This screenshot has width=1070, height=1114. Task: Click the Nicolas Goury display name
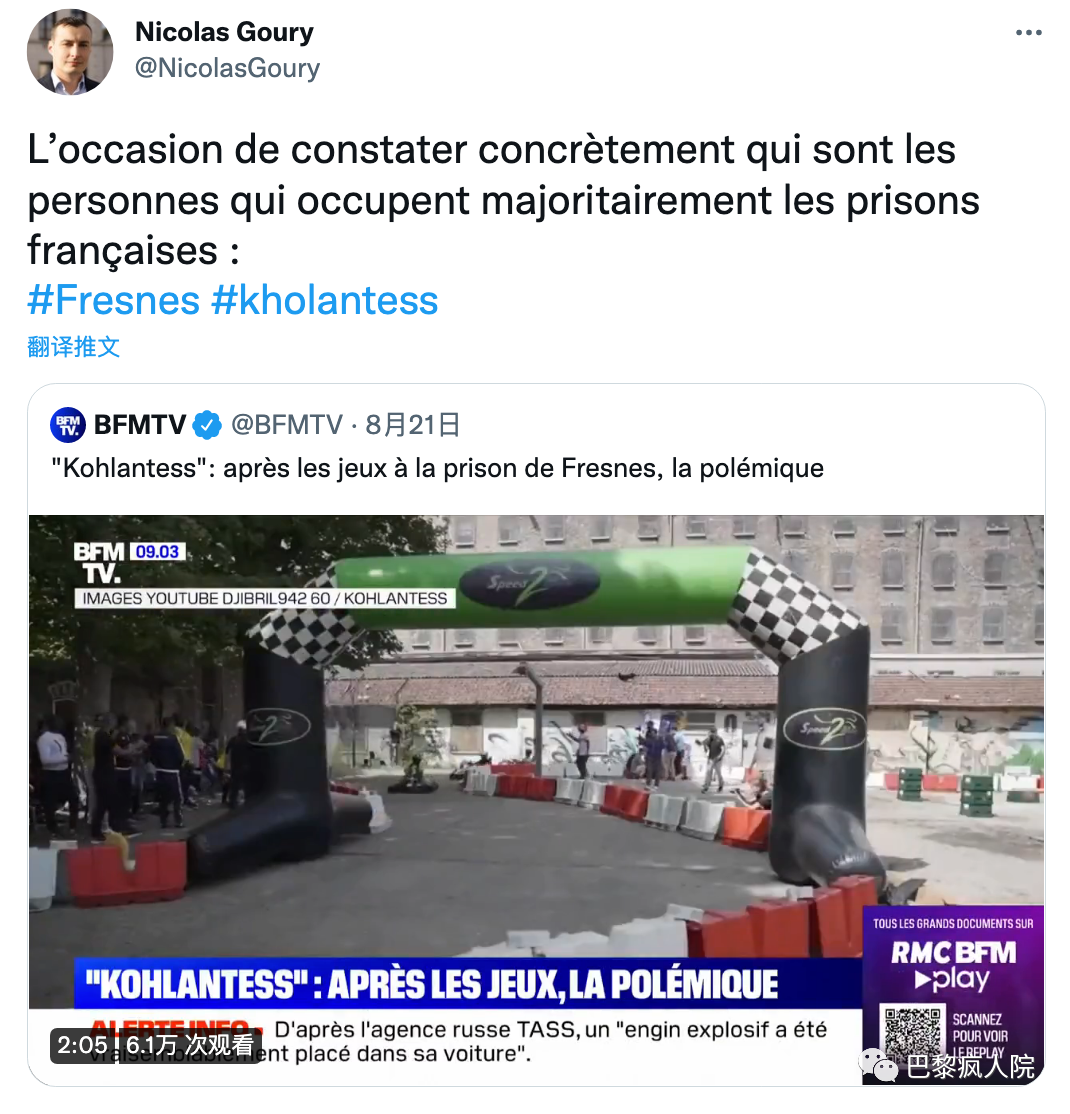point(225,32)
